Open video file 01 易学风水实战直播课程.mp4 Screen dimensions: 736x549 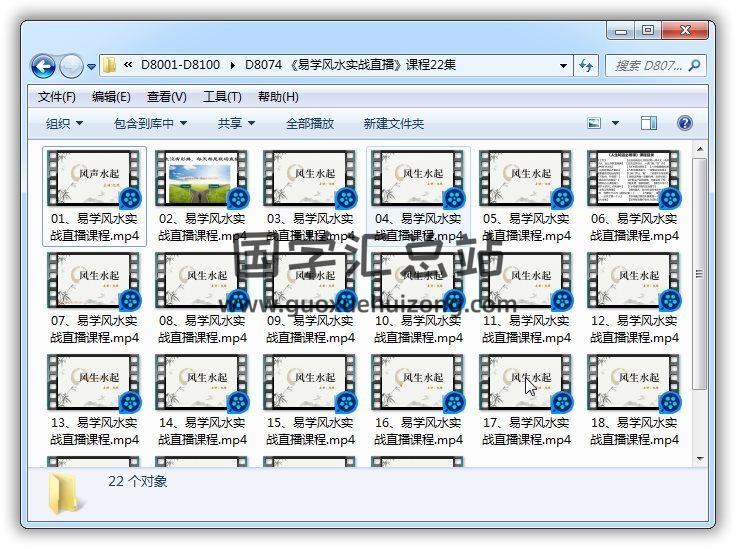[x=97, y=196]
